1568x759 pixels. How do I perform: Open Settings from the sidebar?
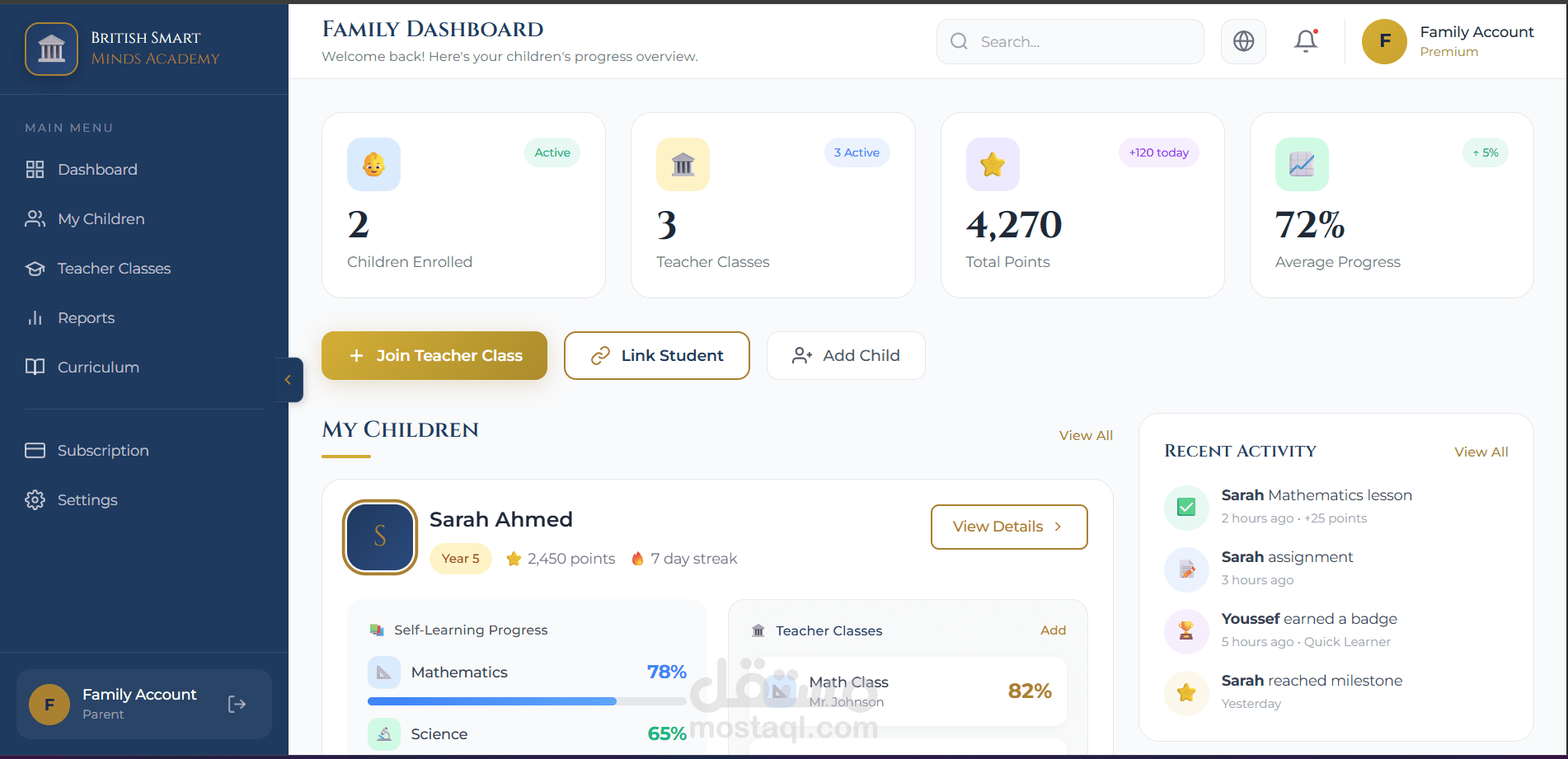point(144,500)
